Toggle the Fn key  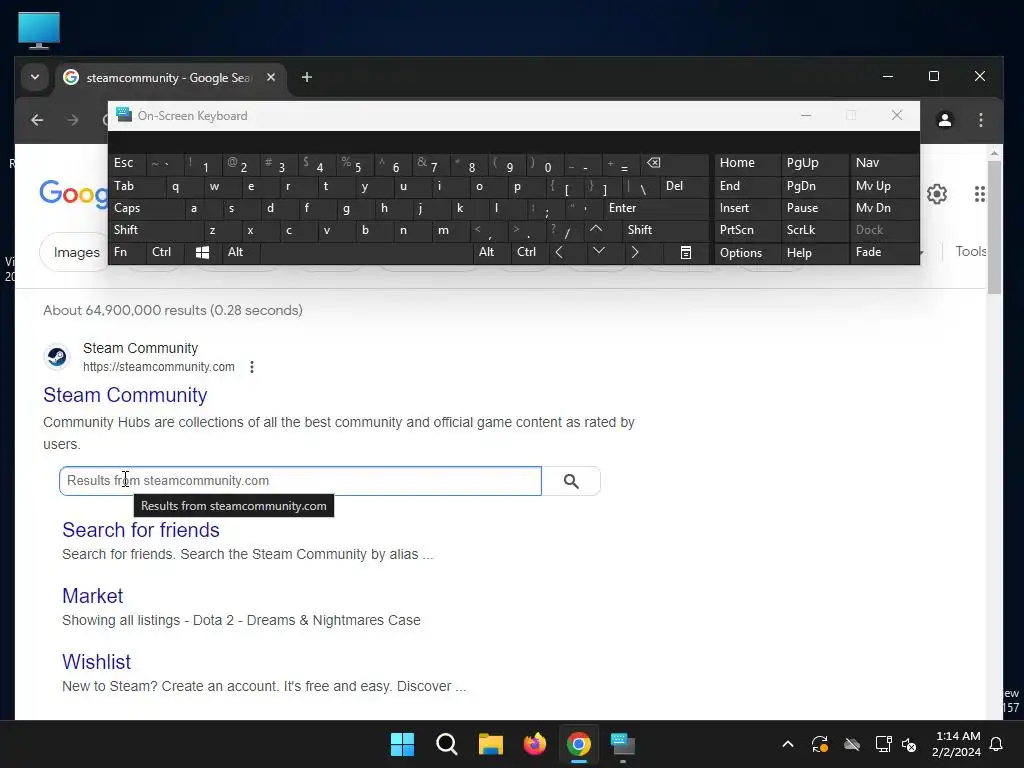127,253
